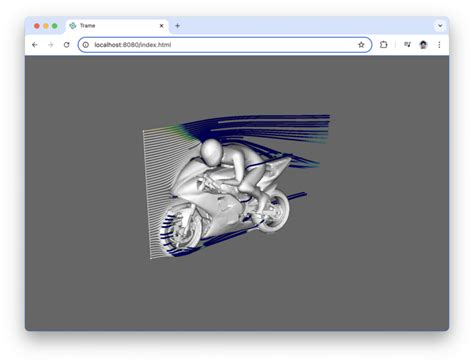Click the rider's helmet in the 3D view

[211, 152]
